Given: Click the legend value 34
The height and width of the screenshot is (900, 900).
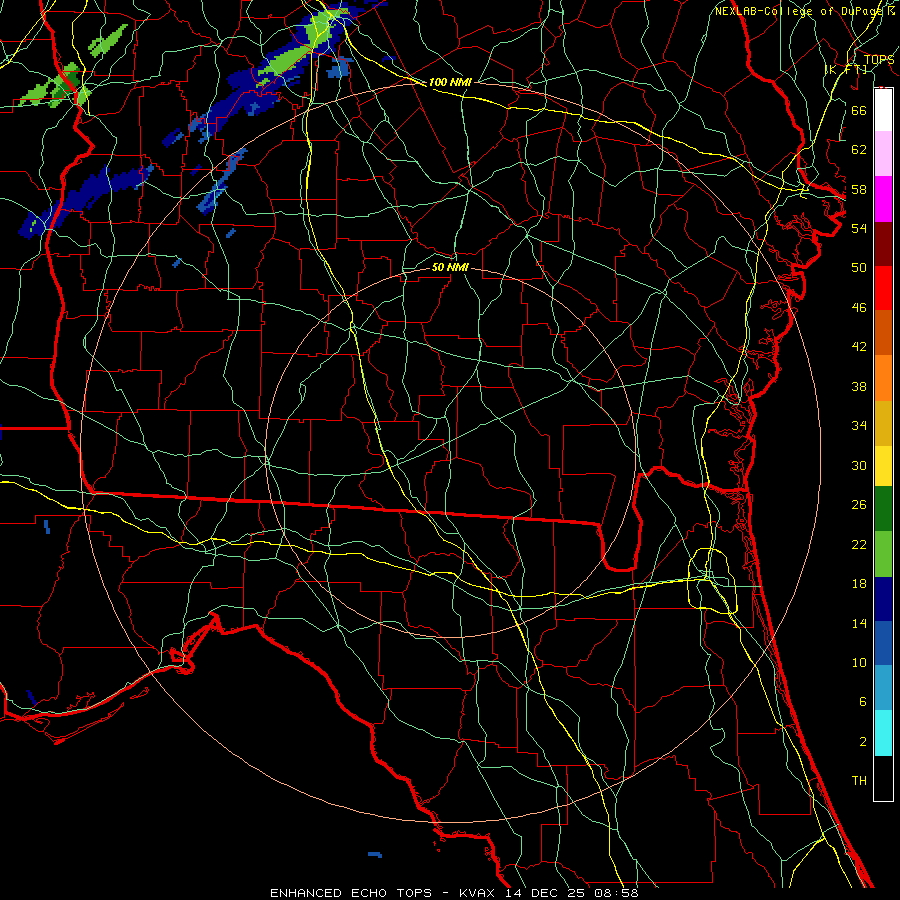Looking at the screenshot, I should (x=859, y=425).
